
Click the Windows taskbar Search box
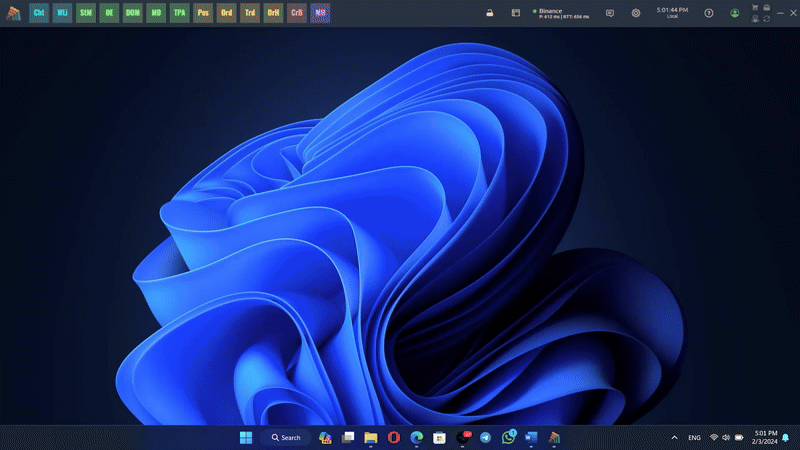click(x=285, y=438)
